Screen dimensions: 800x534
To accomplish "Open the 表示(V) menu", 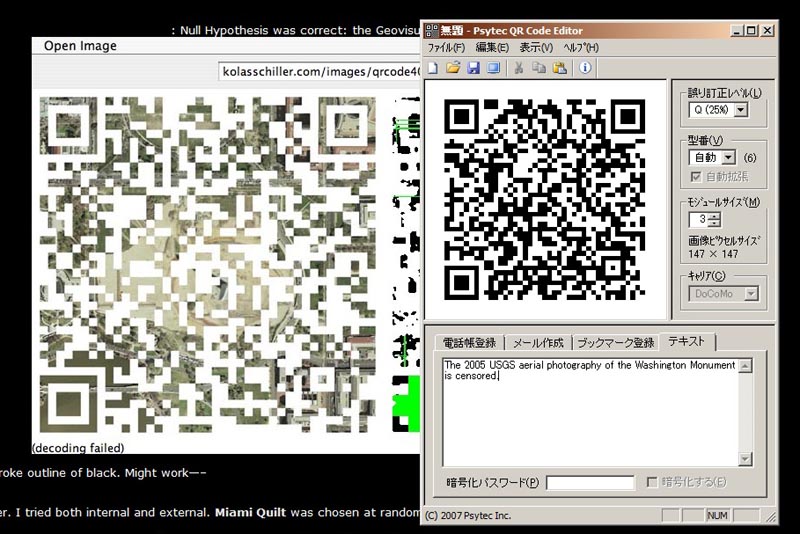I will (x=536, y=47).
